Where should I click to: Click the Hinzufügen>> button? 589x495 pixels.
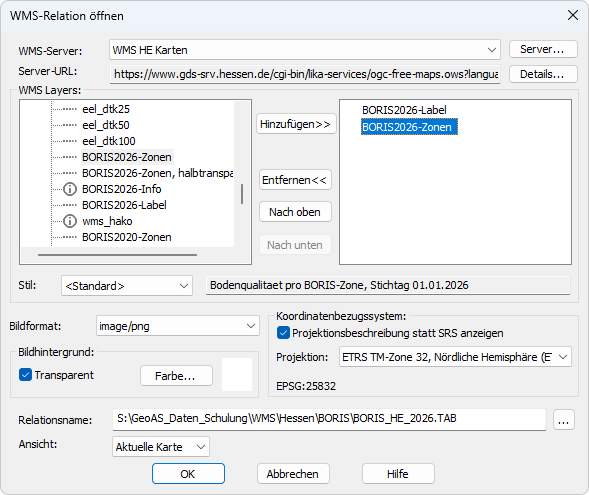click(x=295, y=124)
